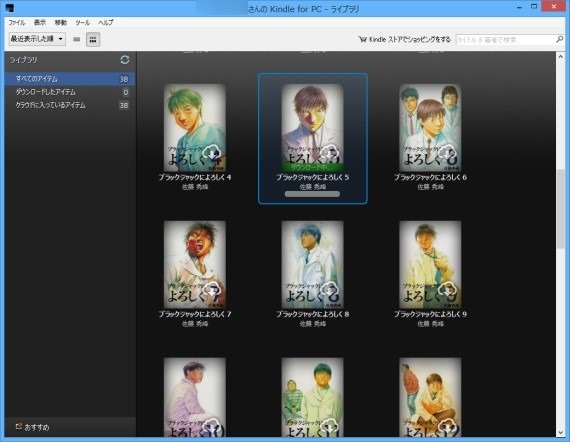Select the ブラックジャックによろしく 6 cover
Image resolution: width=570 pixels, height=442 pixels.
(430, 128)
